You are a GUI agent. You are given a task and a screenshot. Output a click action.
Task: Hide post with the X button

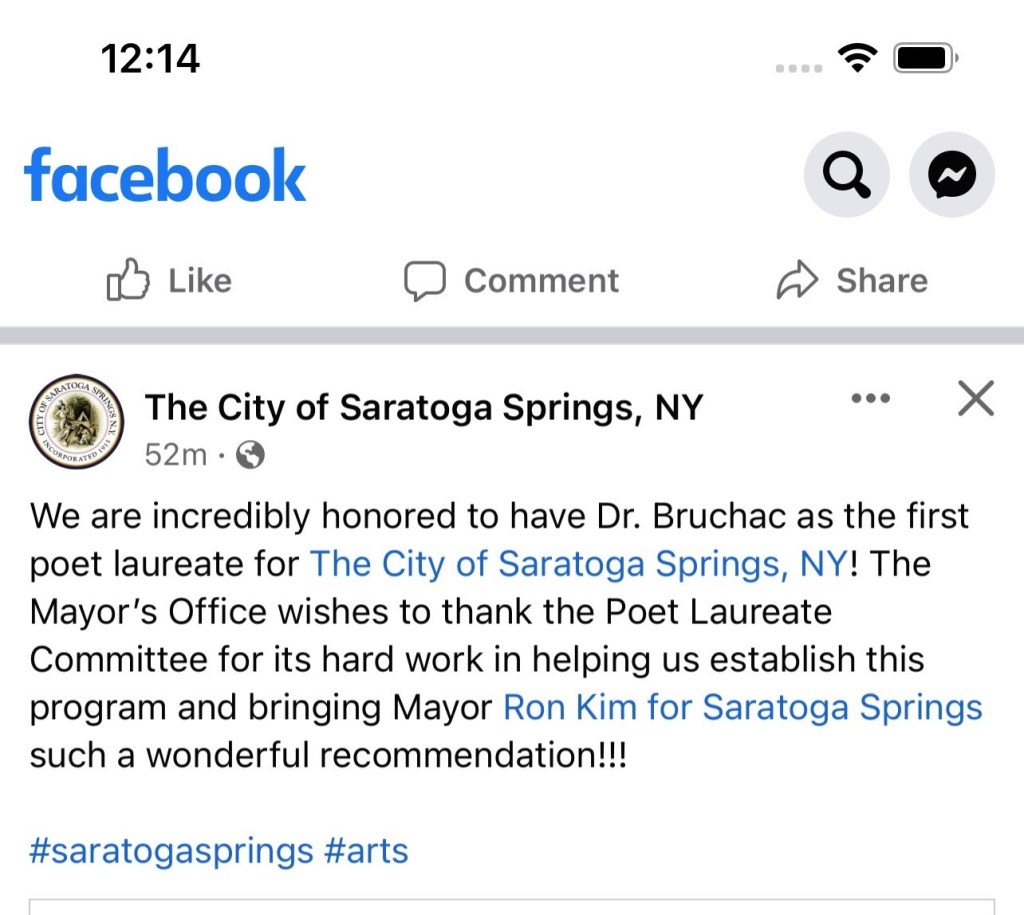(975, 398)
